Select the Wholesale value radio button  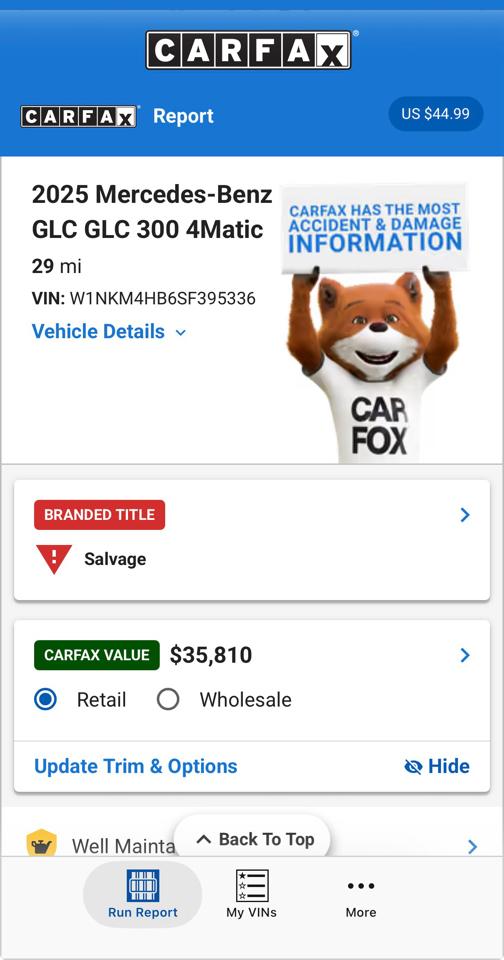168,699
